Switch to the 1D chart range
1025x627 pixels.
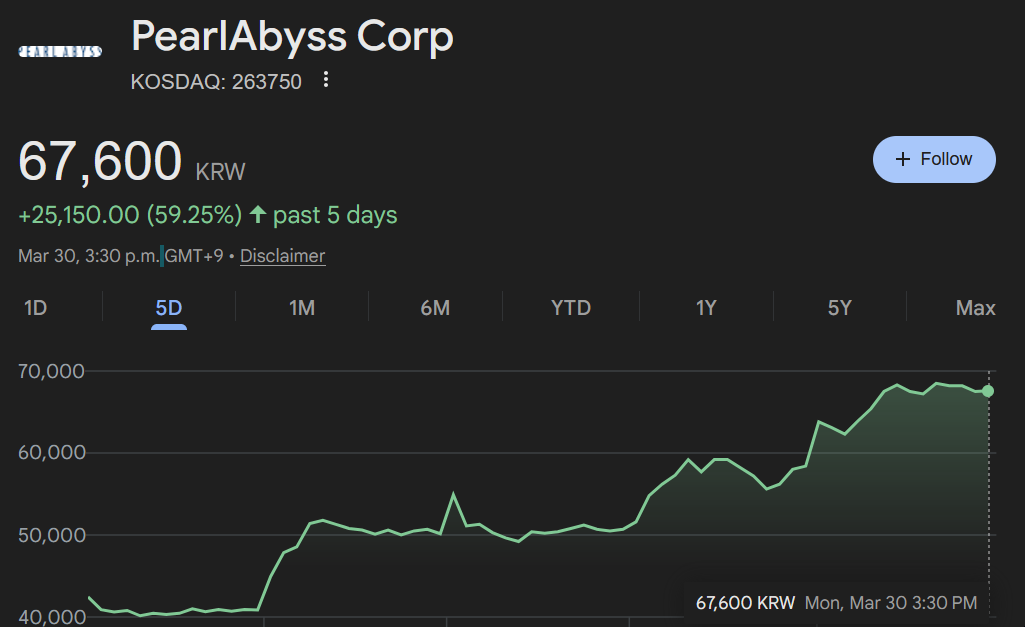[35, 308]
